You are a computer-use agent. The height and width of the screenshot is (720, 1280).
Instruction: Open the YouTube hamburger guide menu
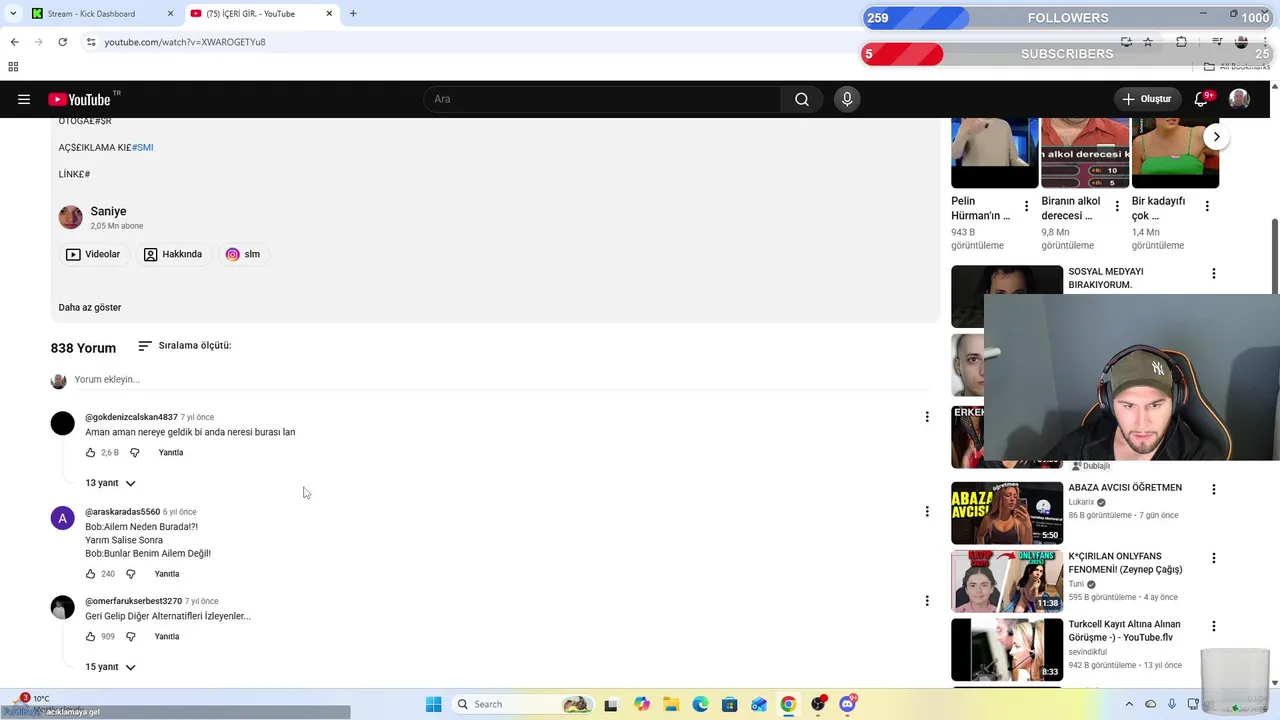click(24, 99)
